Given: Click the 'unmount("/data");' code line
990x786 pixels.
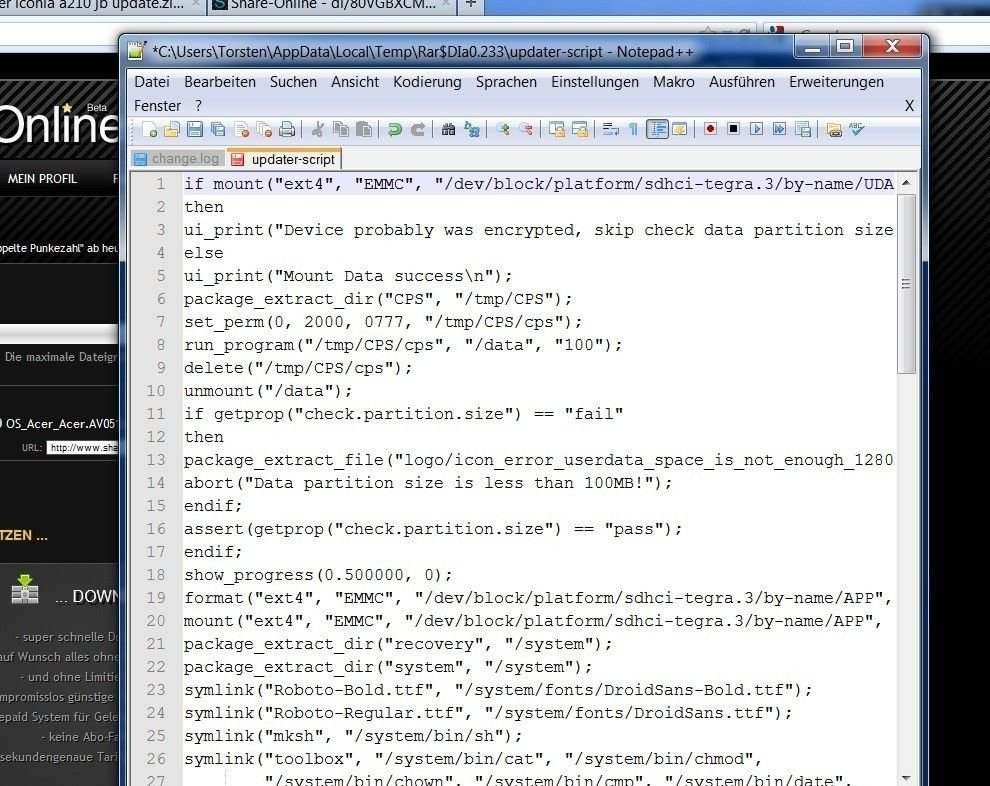Looking at the screenshot, I should pyautogui.click(x=268, y=391).
